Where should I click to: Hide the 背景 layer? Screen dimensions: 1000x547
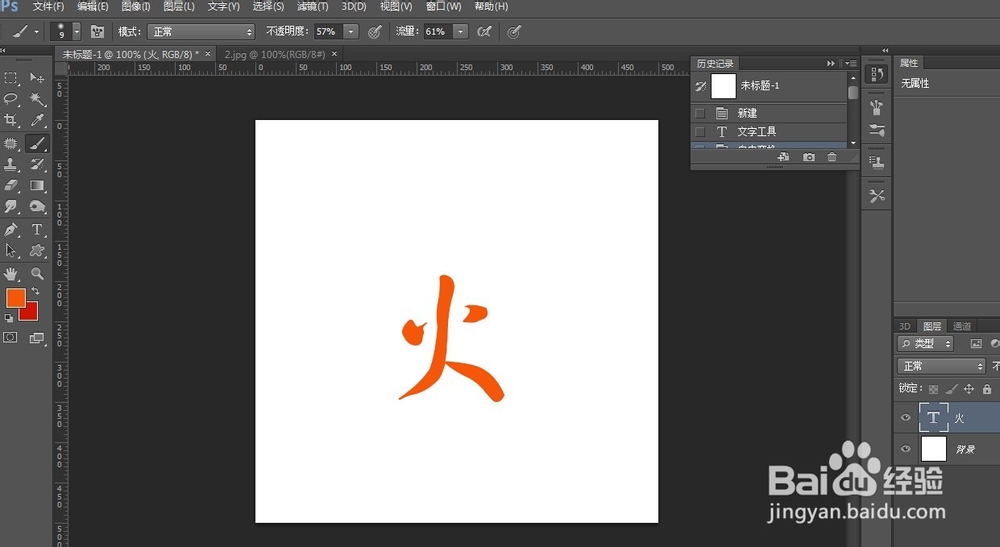tap(906, 449)
